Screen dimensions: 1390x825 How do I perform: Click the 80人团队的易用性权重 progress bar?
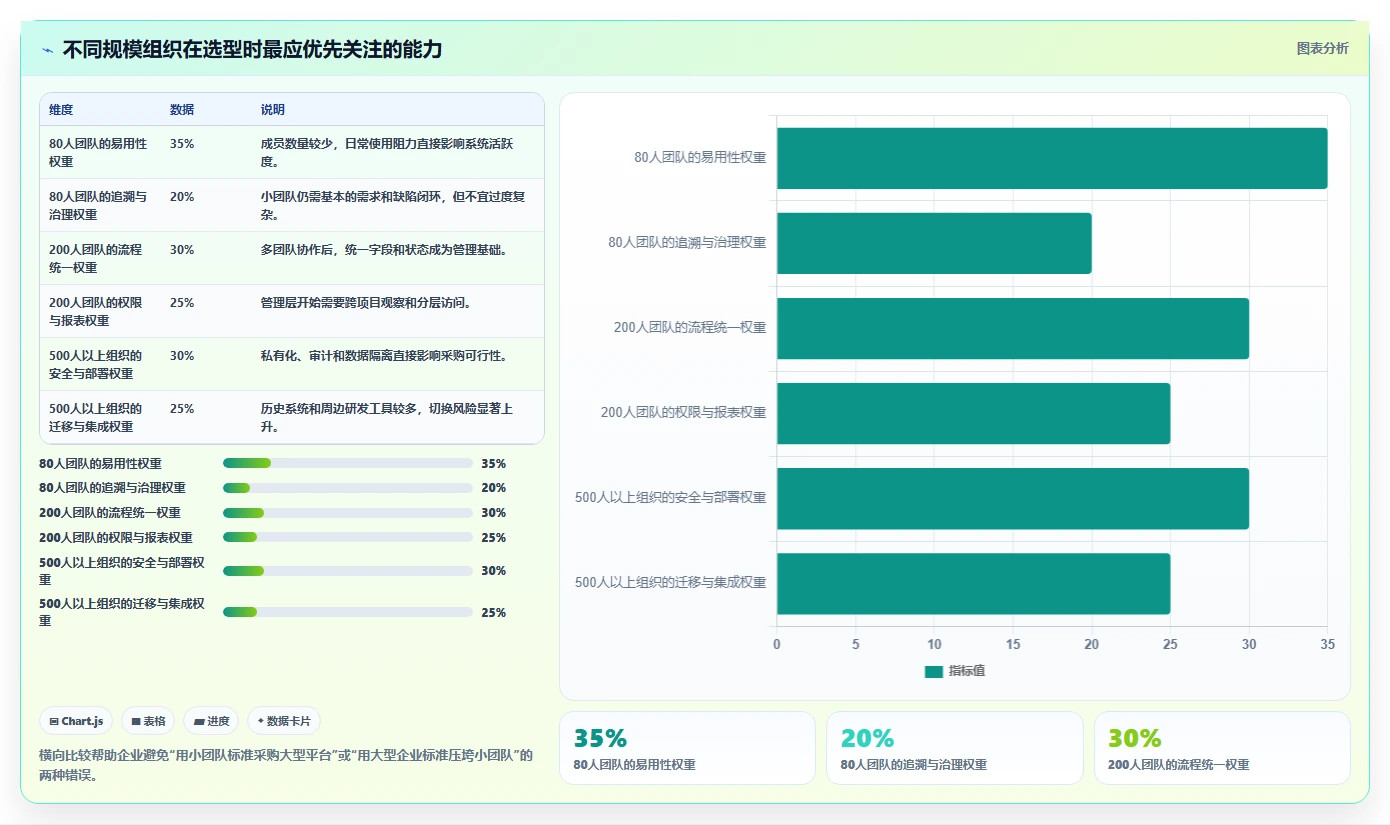point(348,463)
